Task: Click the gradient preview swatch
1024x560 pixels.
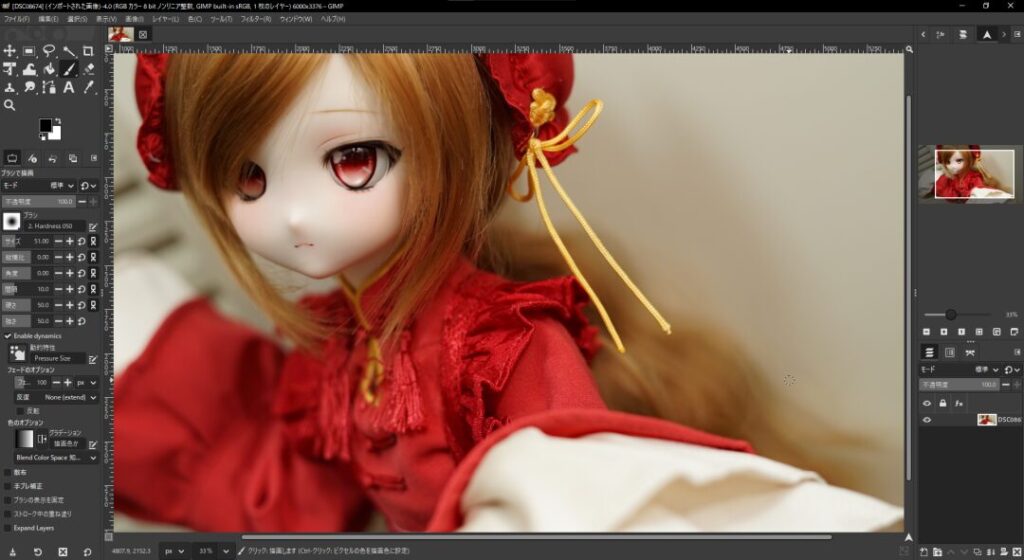Action: tap(24, 439)
